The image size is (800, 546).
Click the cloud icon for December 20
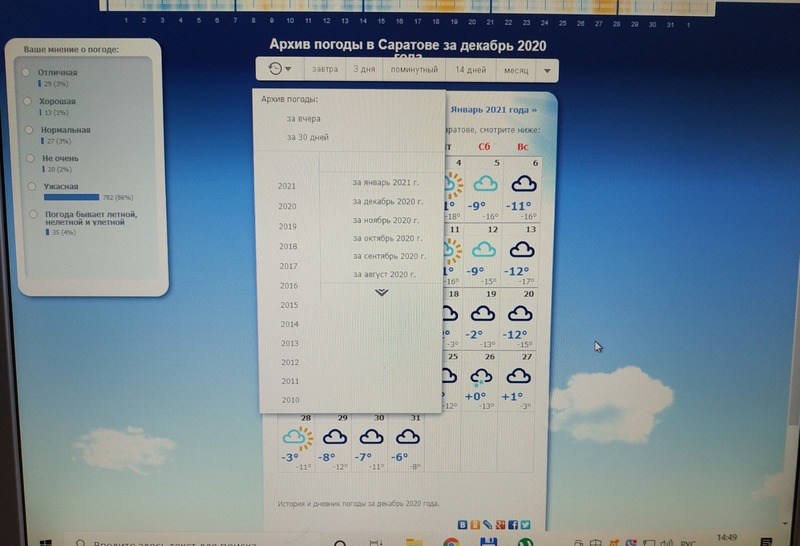520,313
